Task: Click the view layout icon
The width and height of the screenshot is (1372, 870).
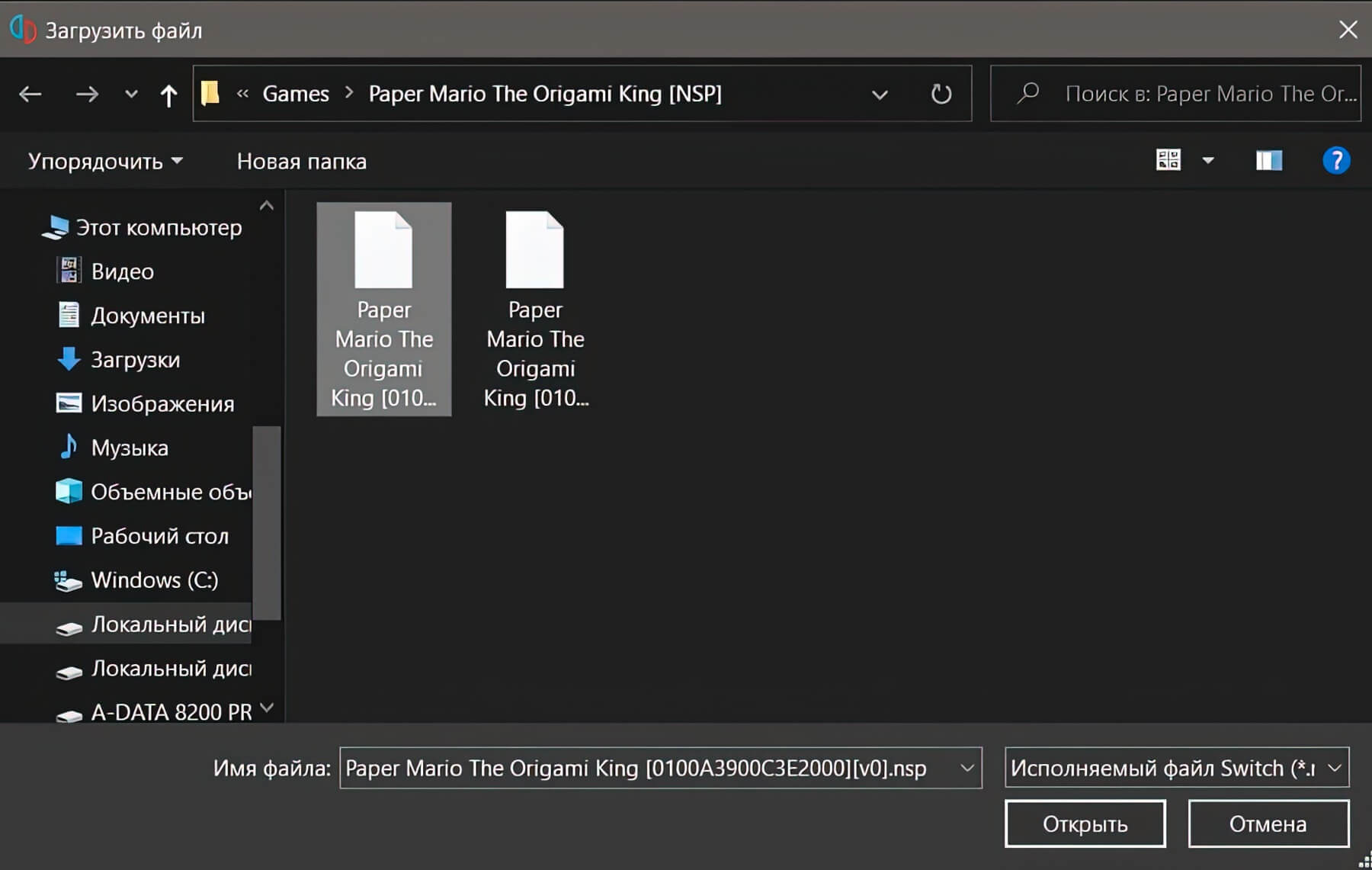Action: (x=1168, y=160)
